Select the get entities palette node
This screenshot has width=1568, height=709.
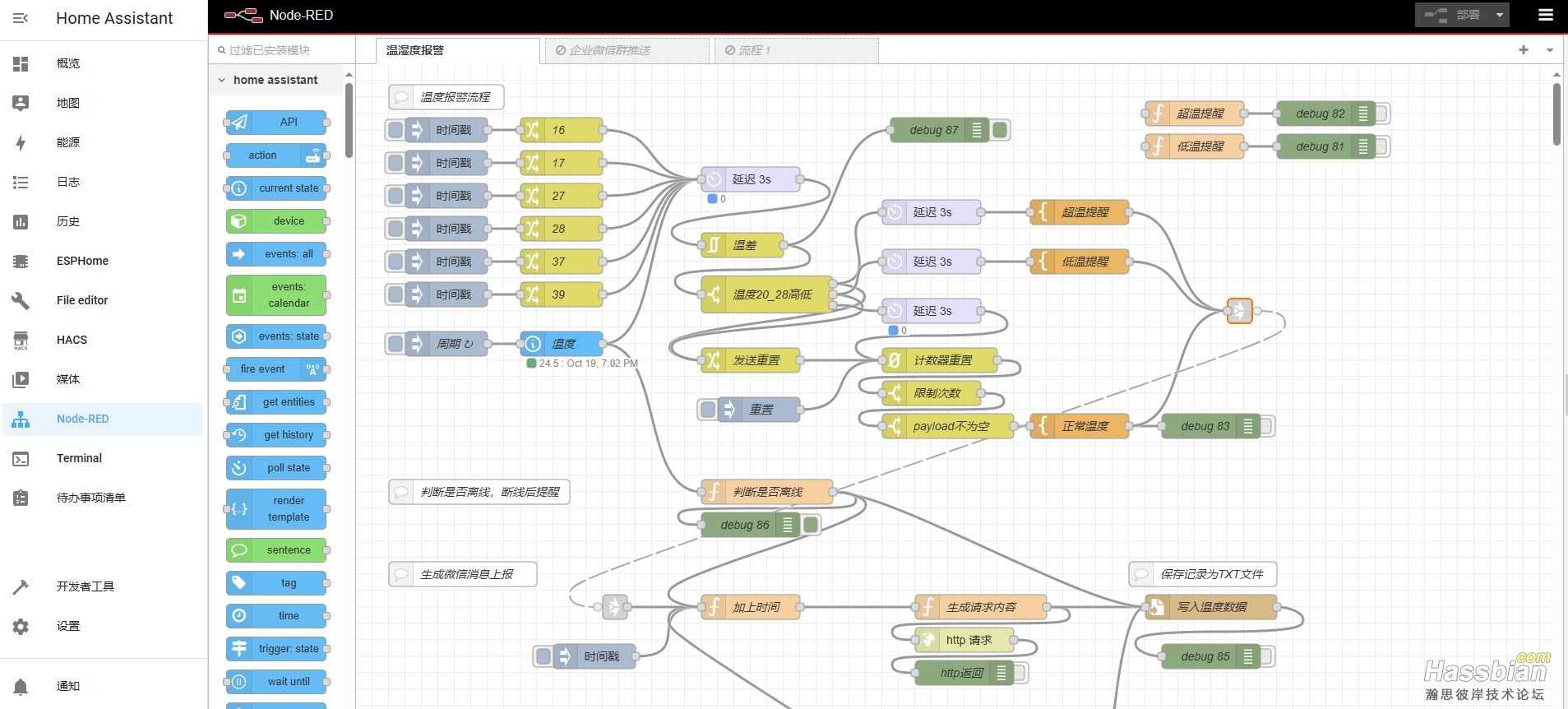pos(276,401)
